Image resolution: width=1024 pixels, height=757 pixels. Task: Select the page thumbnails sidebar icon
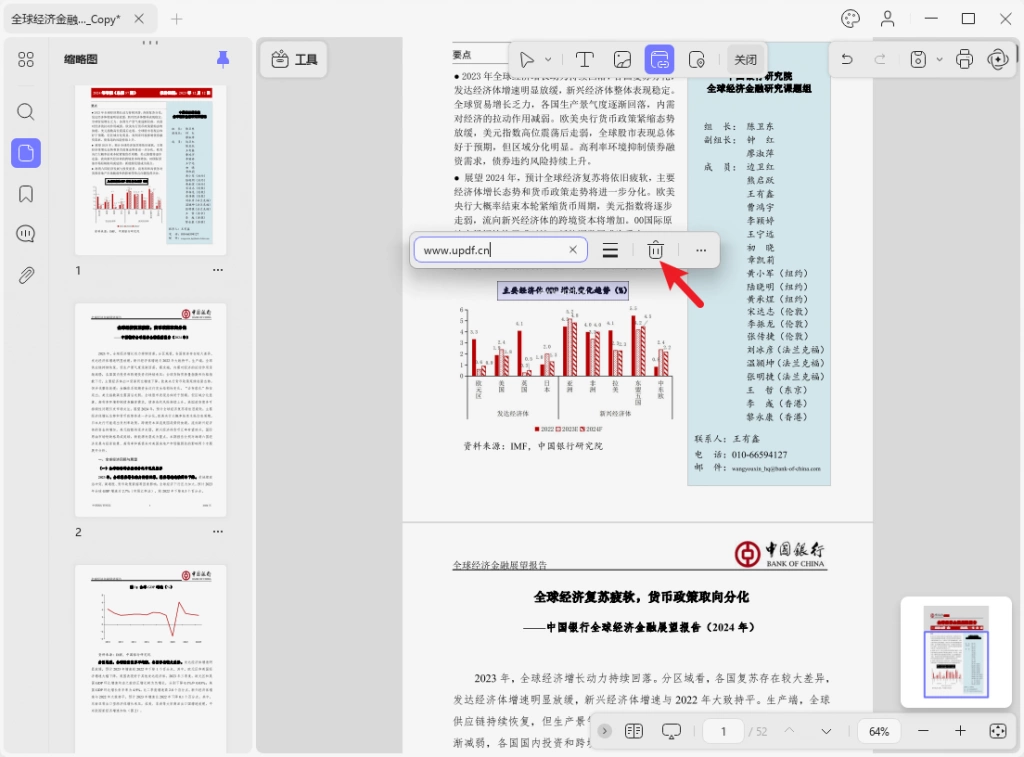[25, 153]
